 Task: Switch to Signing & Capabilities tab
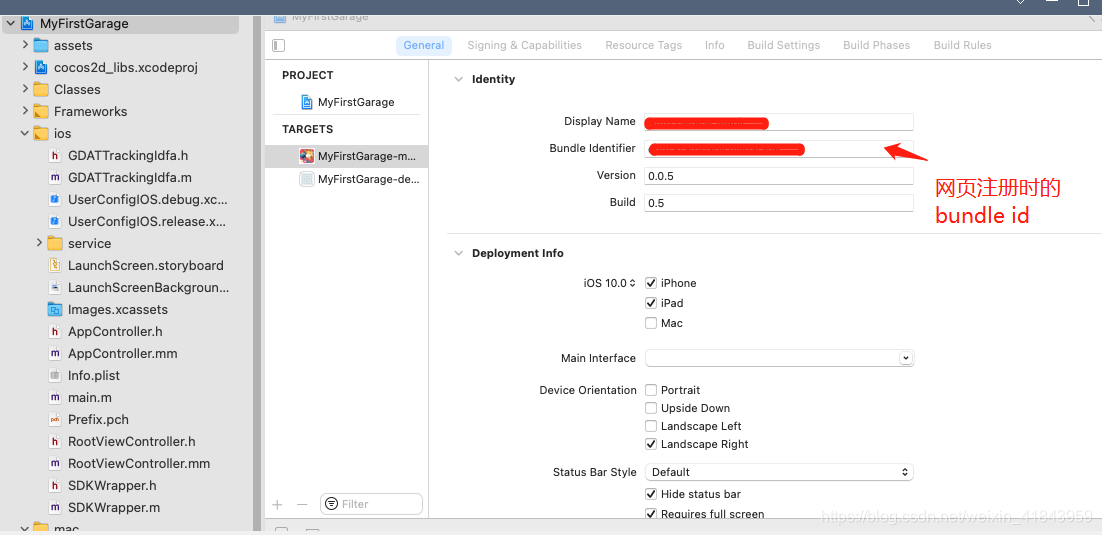(x=524, y=45)
